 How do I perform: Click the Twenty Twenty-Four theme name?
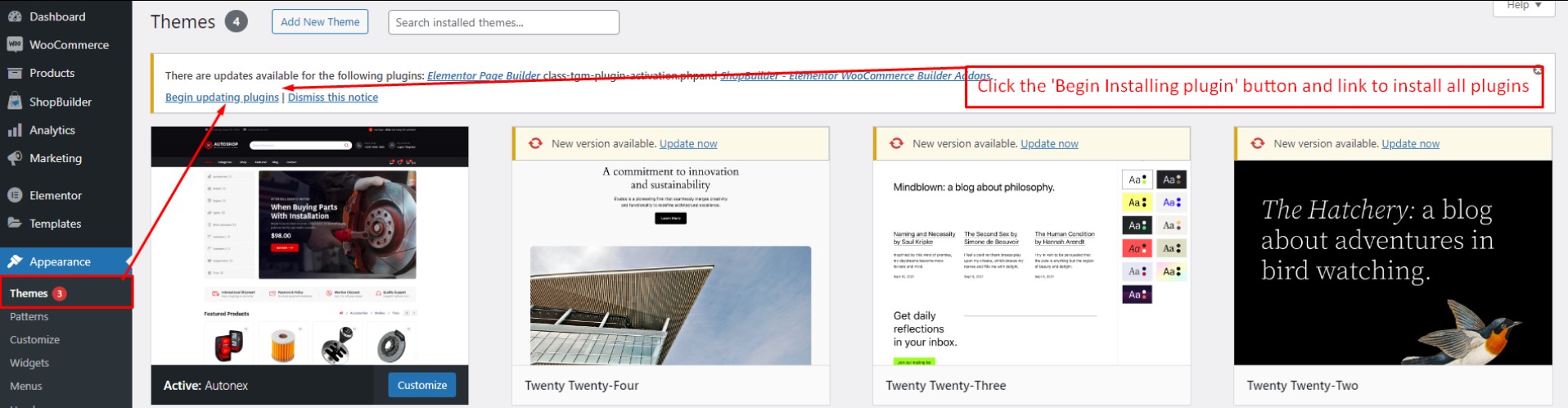pos(582,385)
